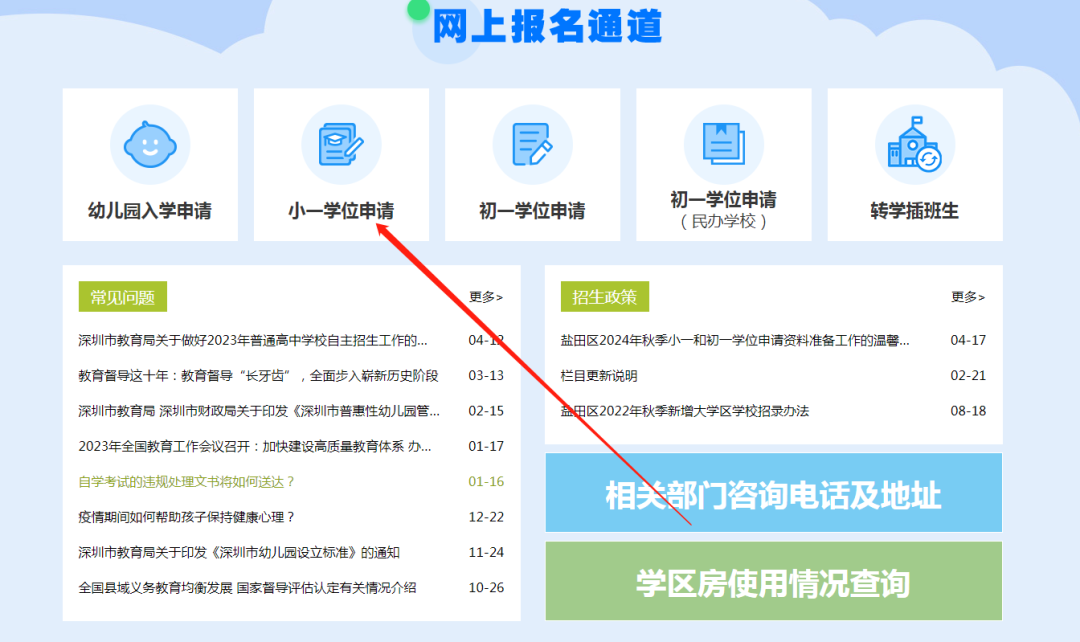Screen dimensions: 1080x642
Task: Open article 自学考试的违规处理文书将如何送达？
Action: pos(187,482)
